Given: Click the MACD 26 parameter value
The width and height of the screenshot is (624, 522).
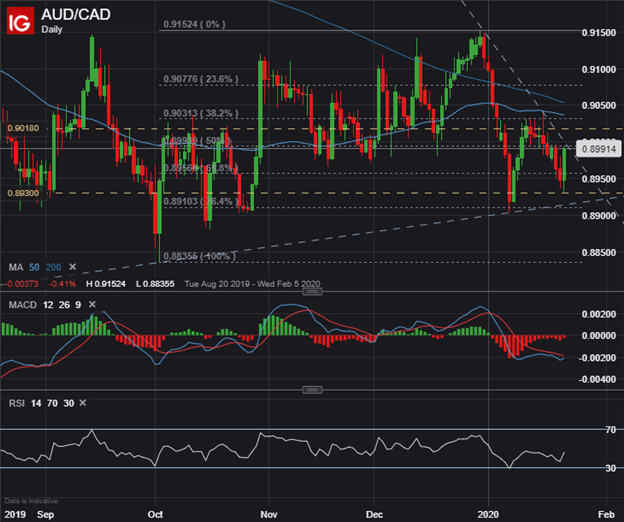Looking at the screenshot, I should (64, 305).
